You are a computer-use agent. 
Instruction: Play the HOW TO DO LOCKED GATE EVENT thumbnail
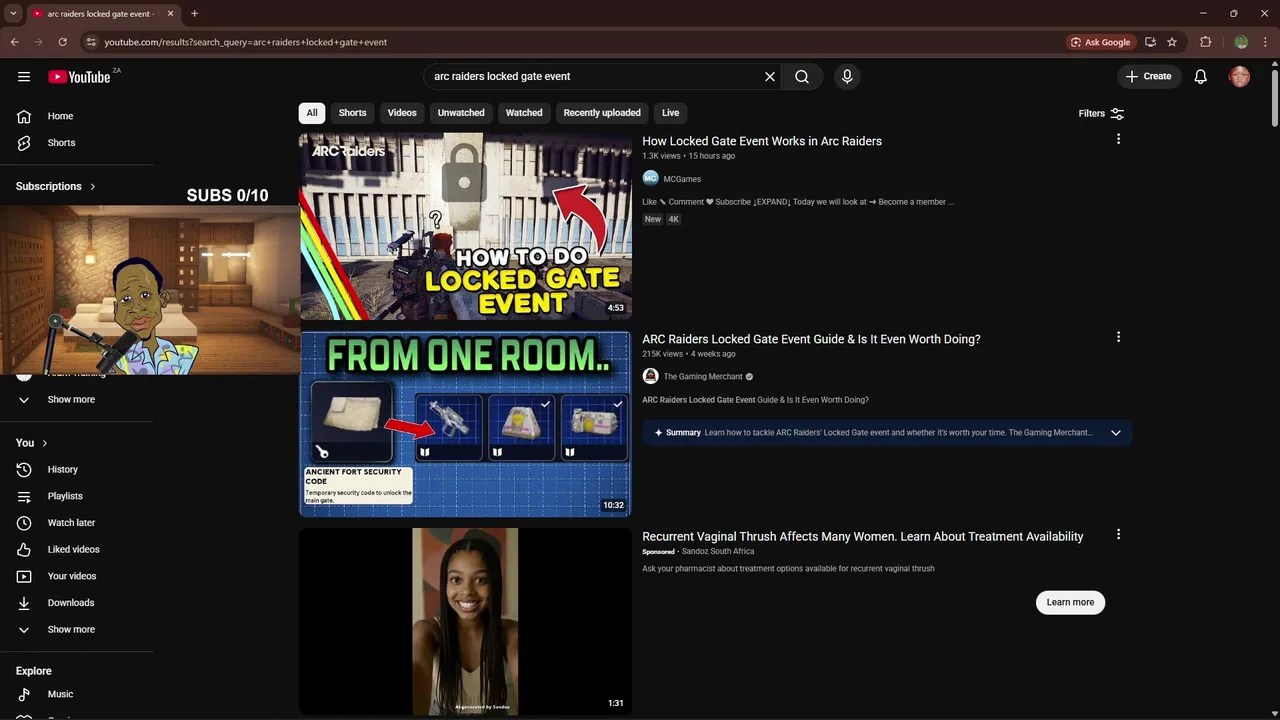(x=465, y=226)
